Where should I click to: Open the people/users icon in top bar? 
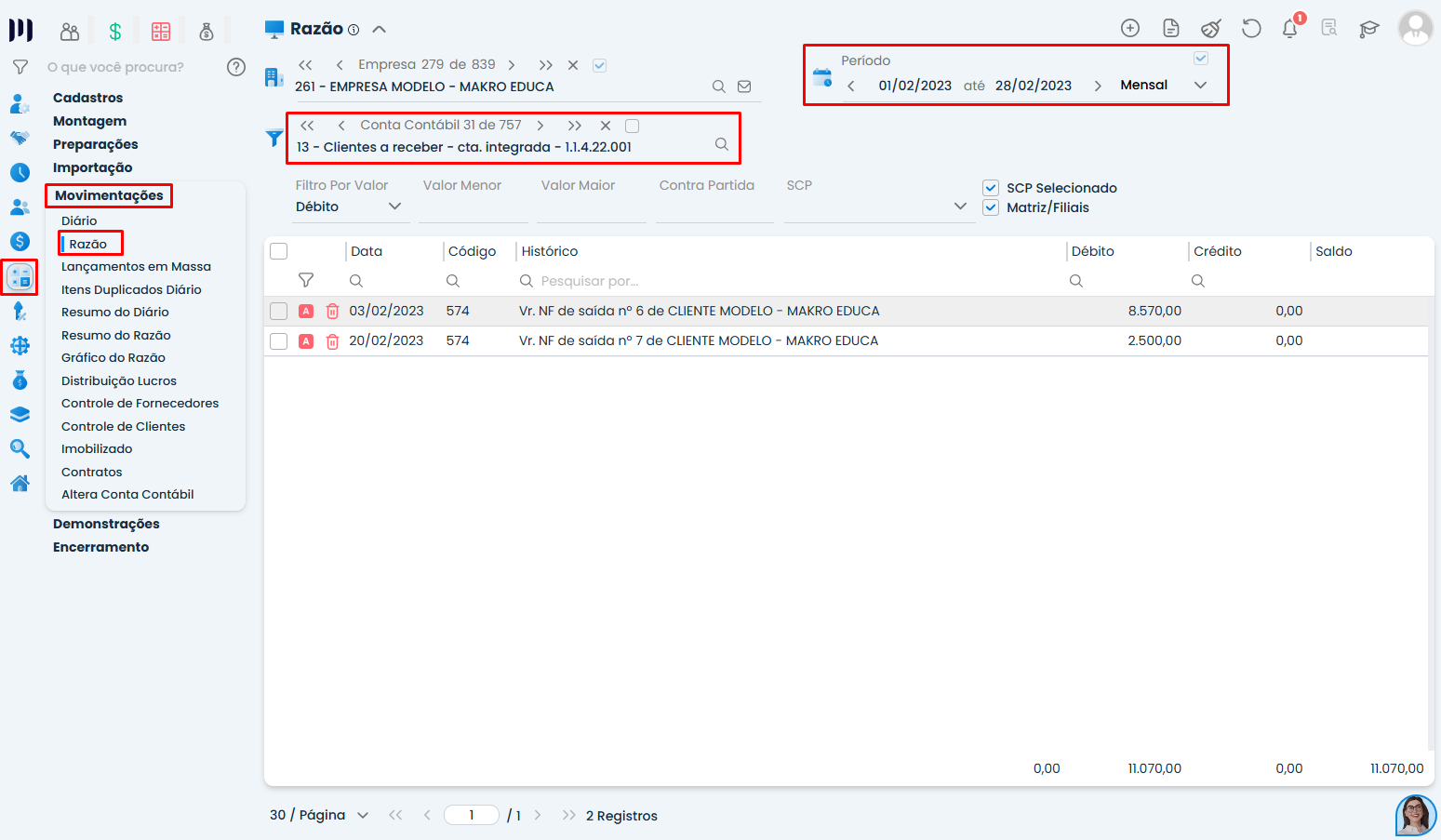click(x=70, y=32)
